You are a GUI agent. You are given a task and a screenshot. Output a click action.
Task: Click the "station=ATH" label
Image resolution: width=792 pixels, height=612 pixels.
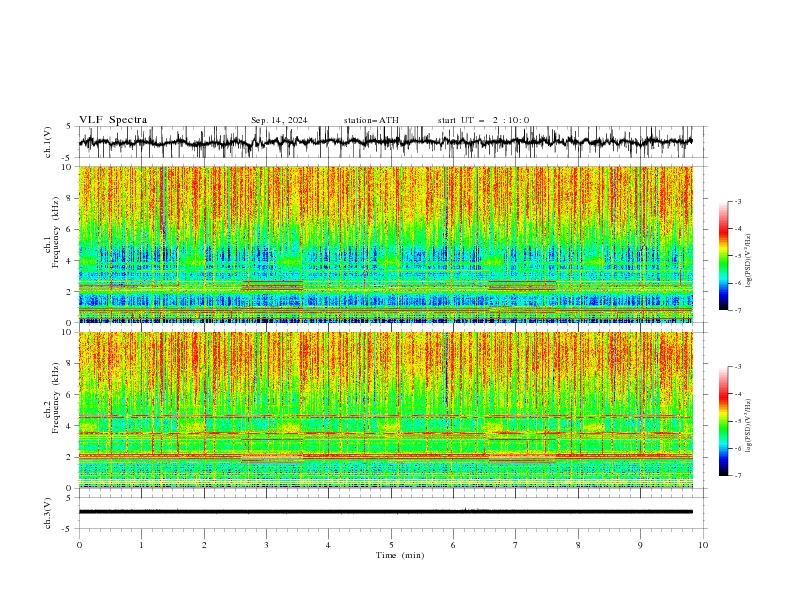(371, 120)
